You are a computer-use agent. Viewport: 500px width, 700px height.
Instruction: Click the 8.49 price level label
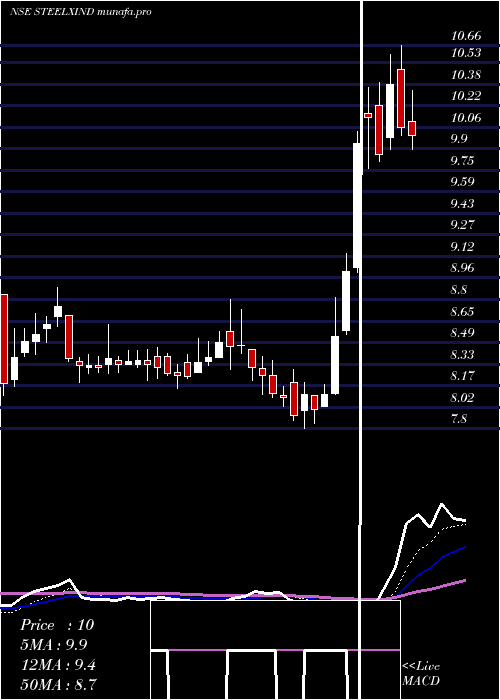462,333
